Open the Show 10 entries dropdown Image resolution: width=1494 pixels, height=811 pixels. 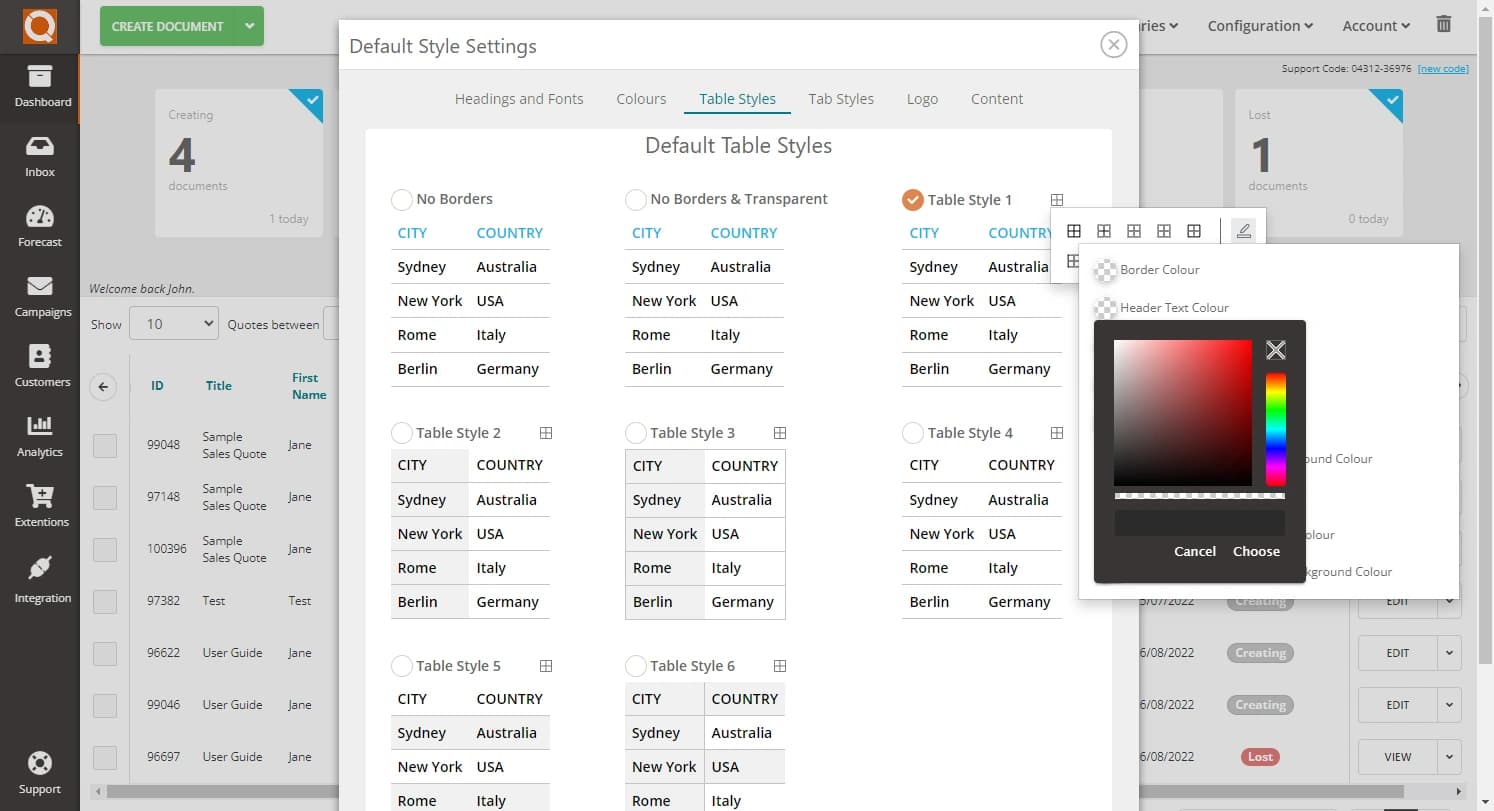pyautogui.click(x=173, y=323)
